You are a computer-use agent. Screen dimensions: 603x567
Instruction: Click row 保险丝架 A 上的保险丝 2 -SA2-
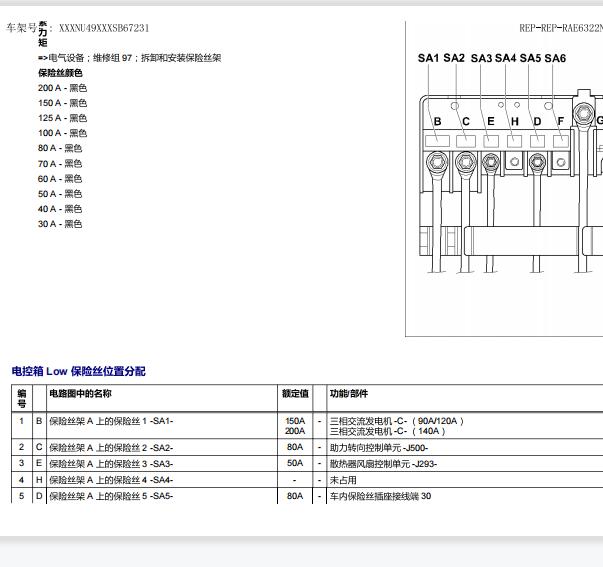[x=111, y=447]
